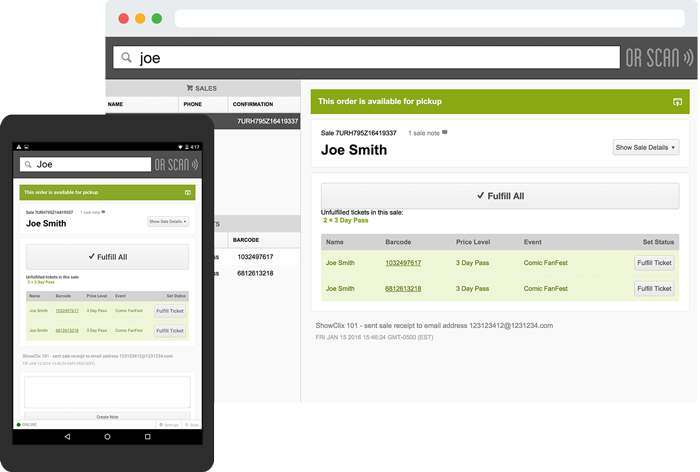Viewport: 700px width, 472px height.
Task: Tap Fulfill All on the tablet
Action: [108, 257]
